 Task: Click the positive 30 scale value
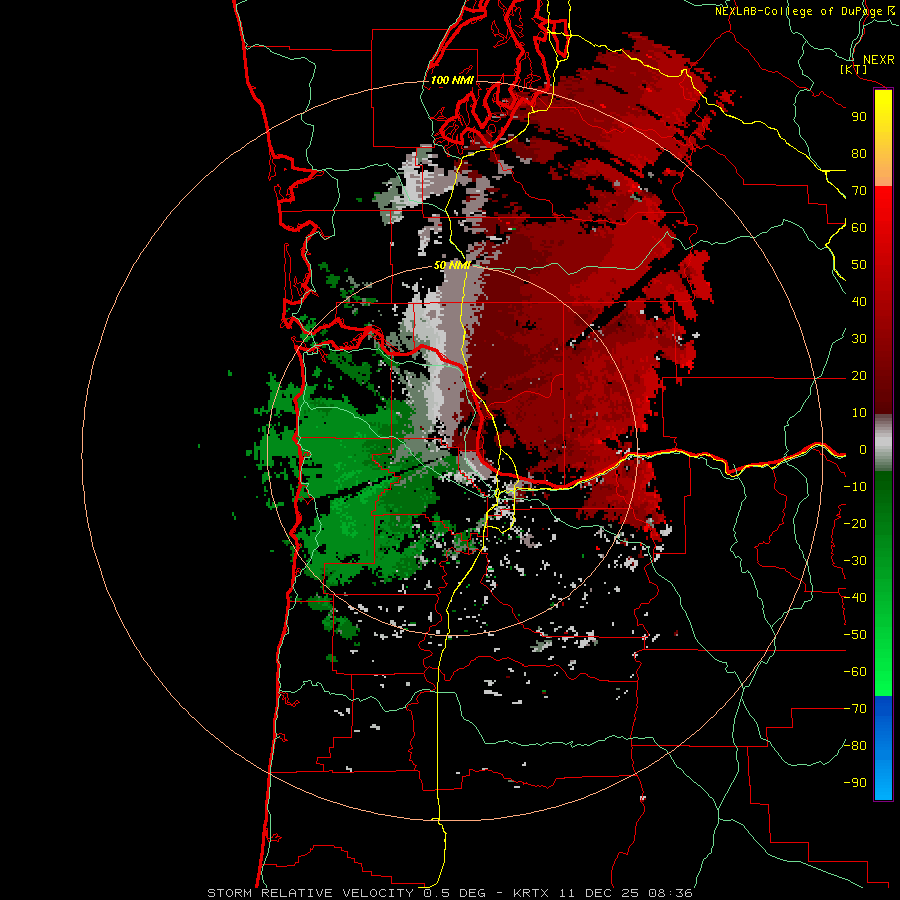[x=859, y=339]
